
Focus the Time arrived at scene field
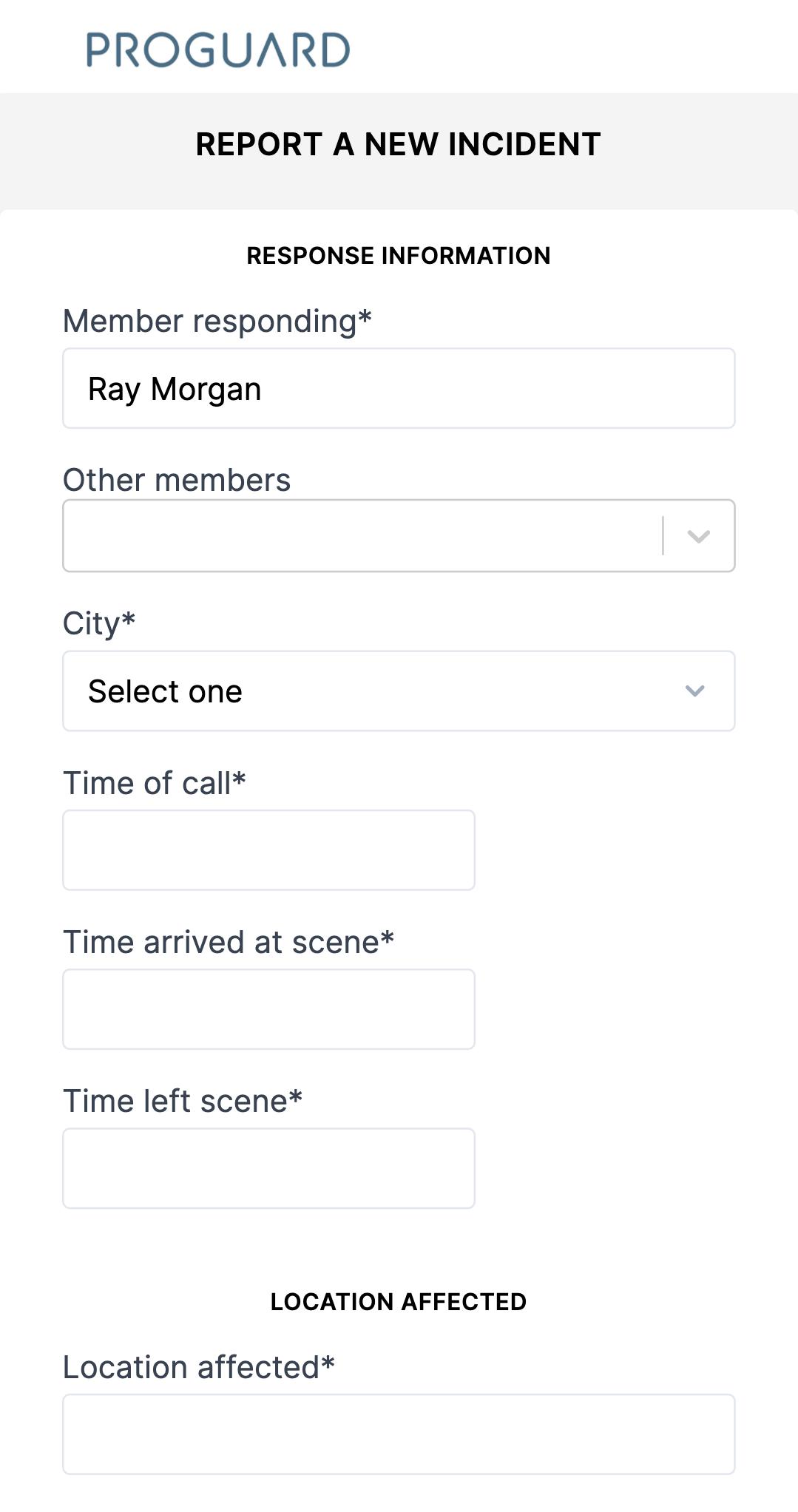(x=268, y=1009)
